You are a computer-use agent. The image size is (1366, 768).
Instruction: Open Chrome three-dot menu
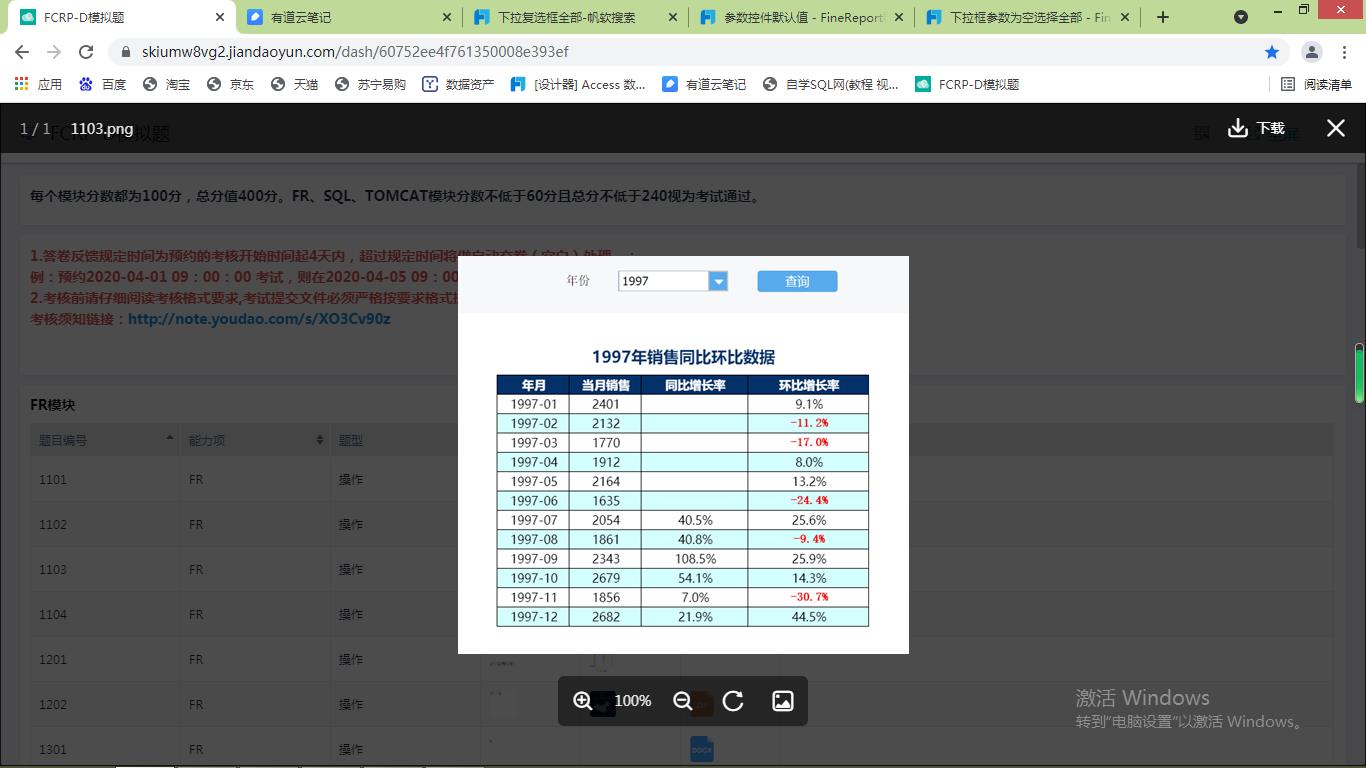coord(1344,52)
